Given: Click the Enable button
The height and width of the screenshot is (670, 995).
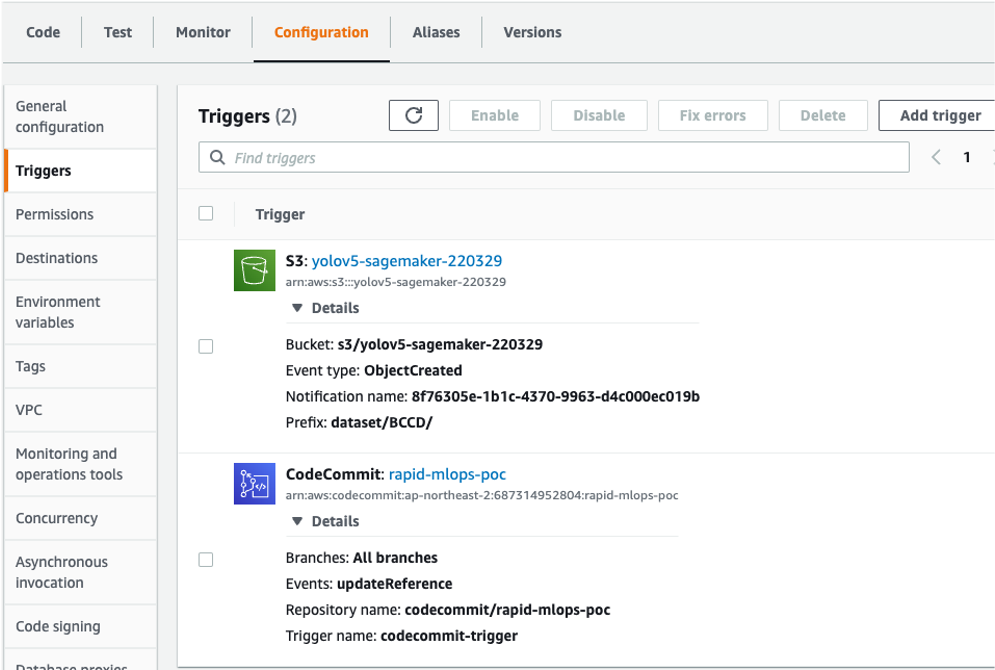Looking at the screenshot, I should pos(495,115).
